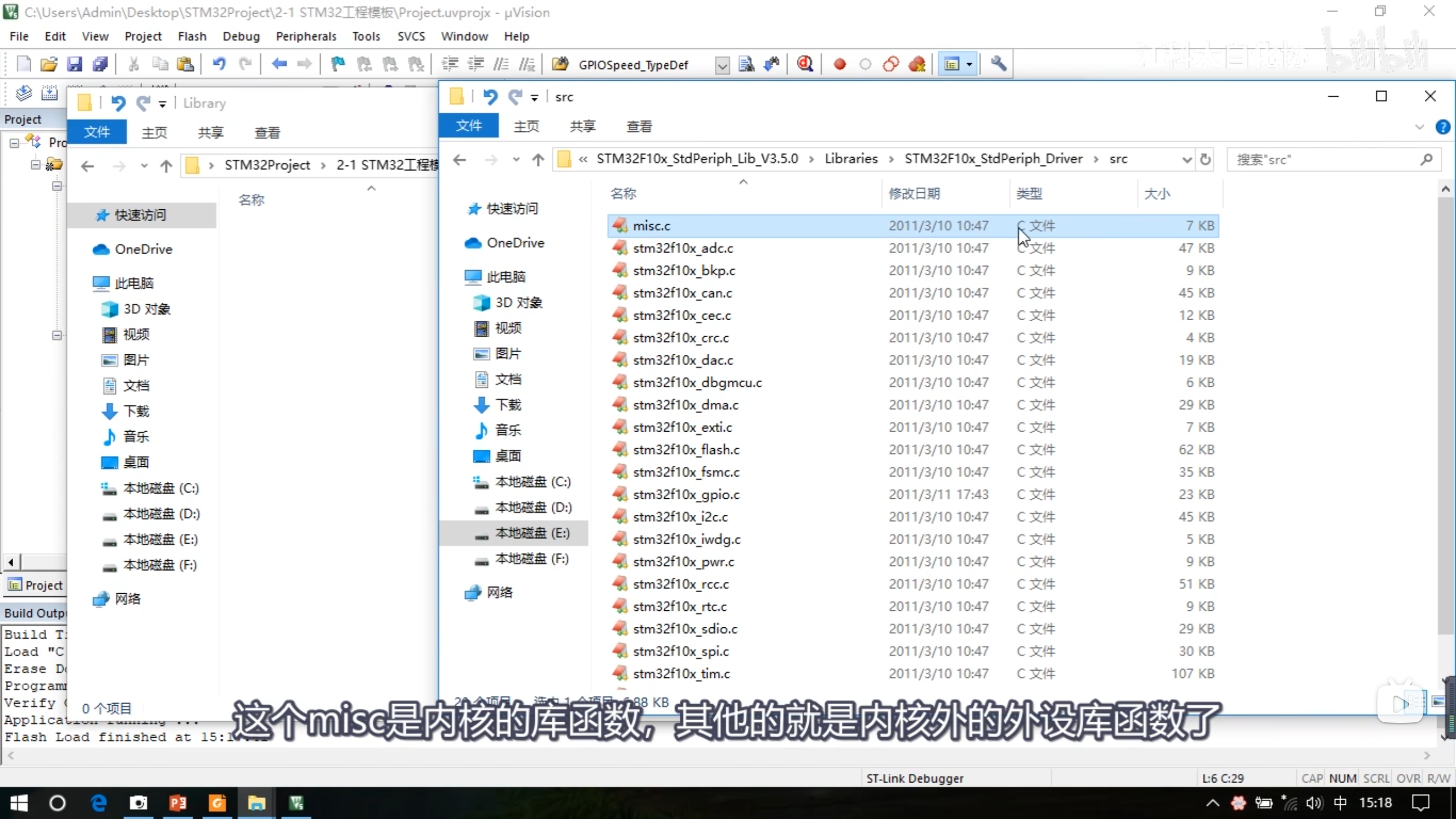
Task: Open File Explorer from the taskbar
Action: point(257,803)
